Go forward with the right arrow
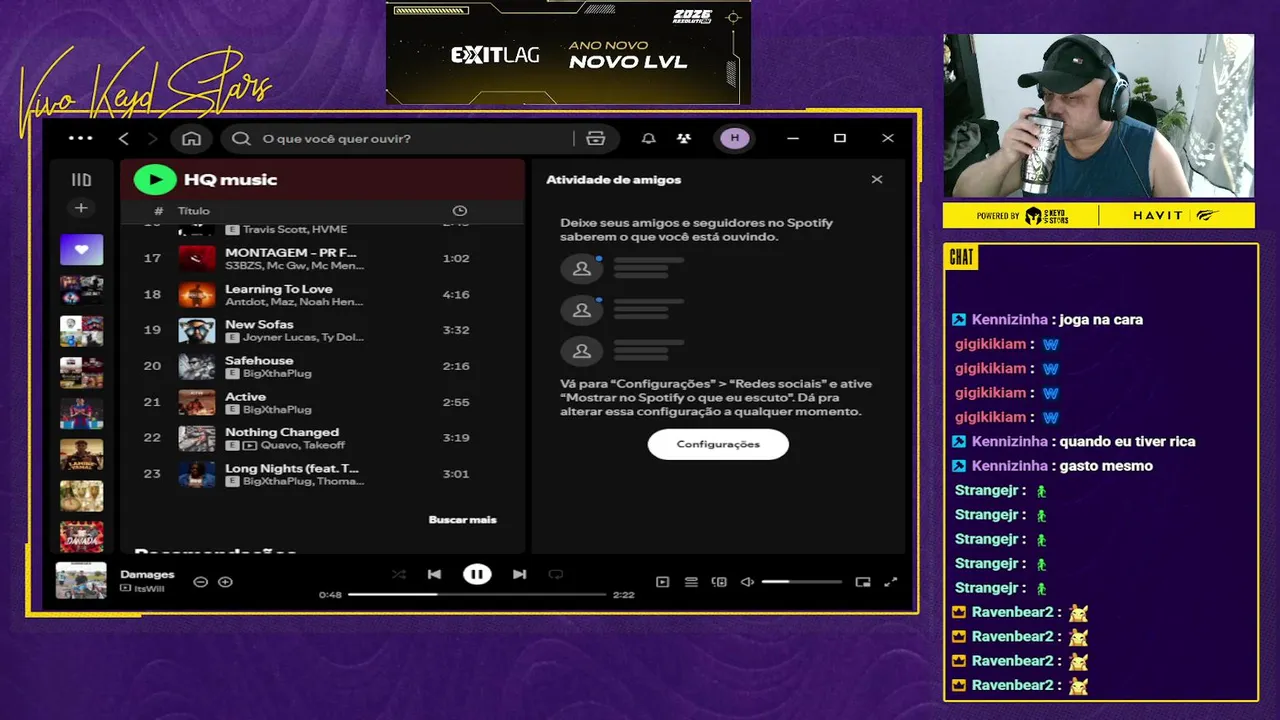1280x720 pixels. coord(153,138)
